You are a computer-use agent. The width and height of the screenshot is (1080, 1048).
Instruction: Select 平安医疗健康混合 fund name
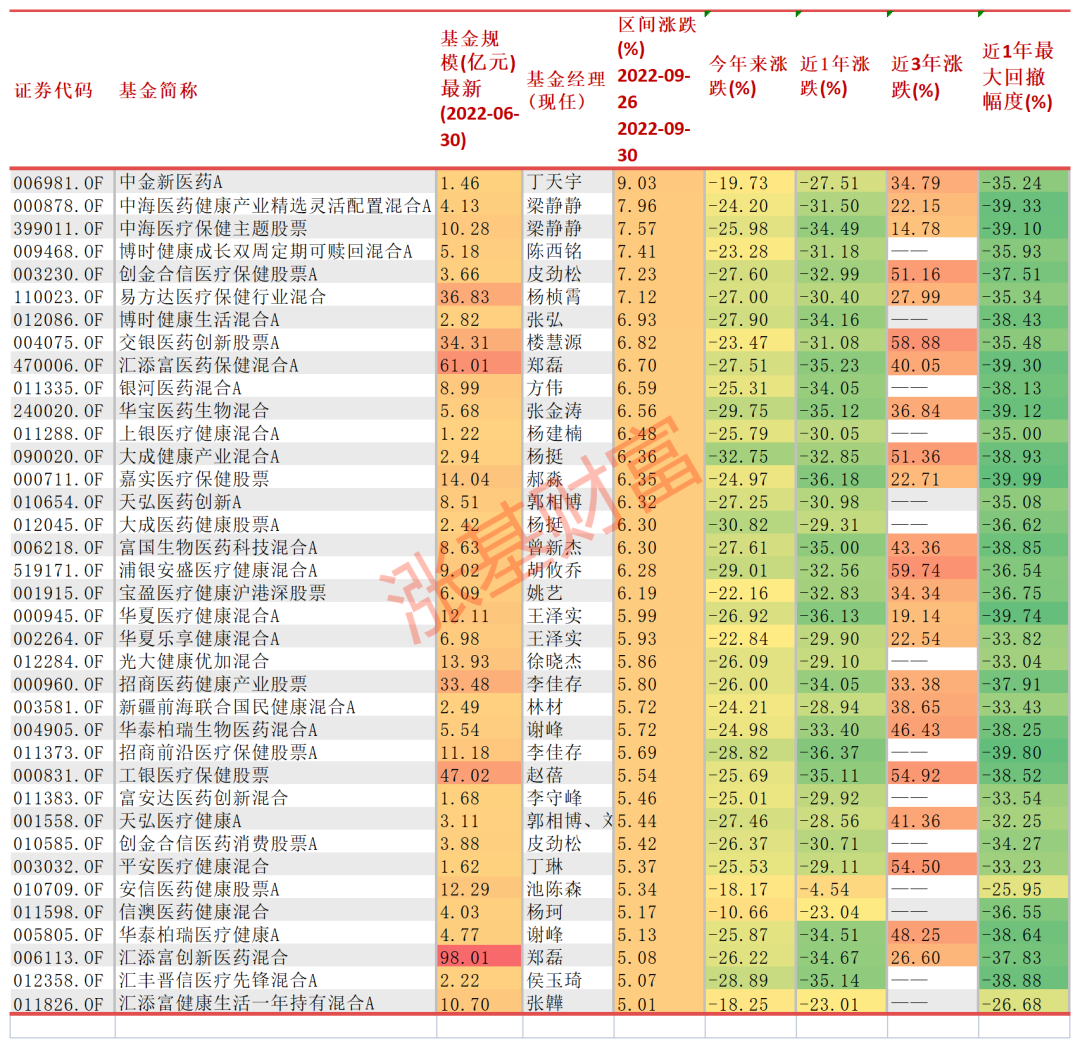coord(194,865)
